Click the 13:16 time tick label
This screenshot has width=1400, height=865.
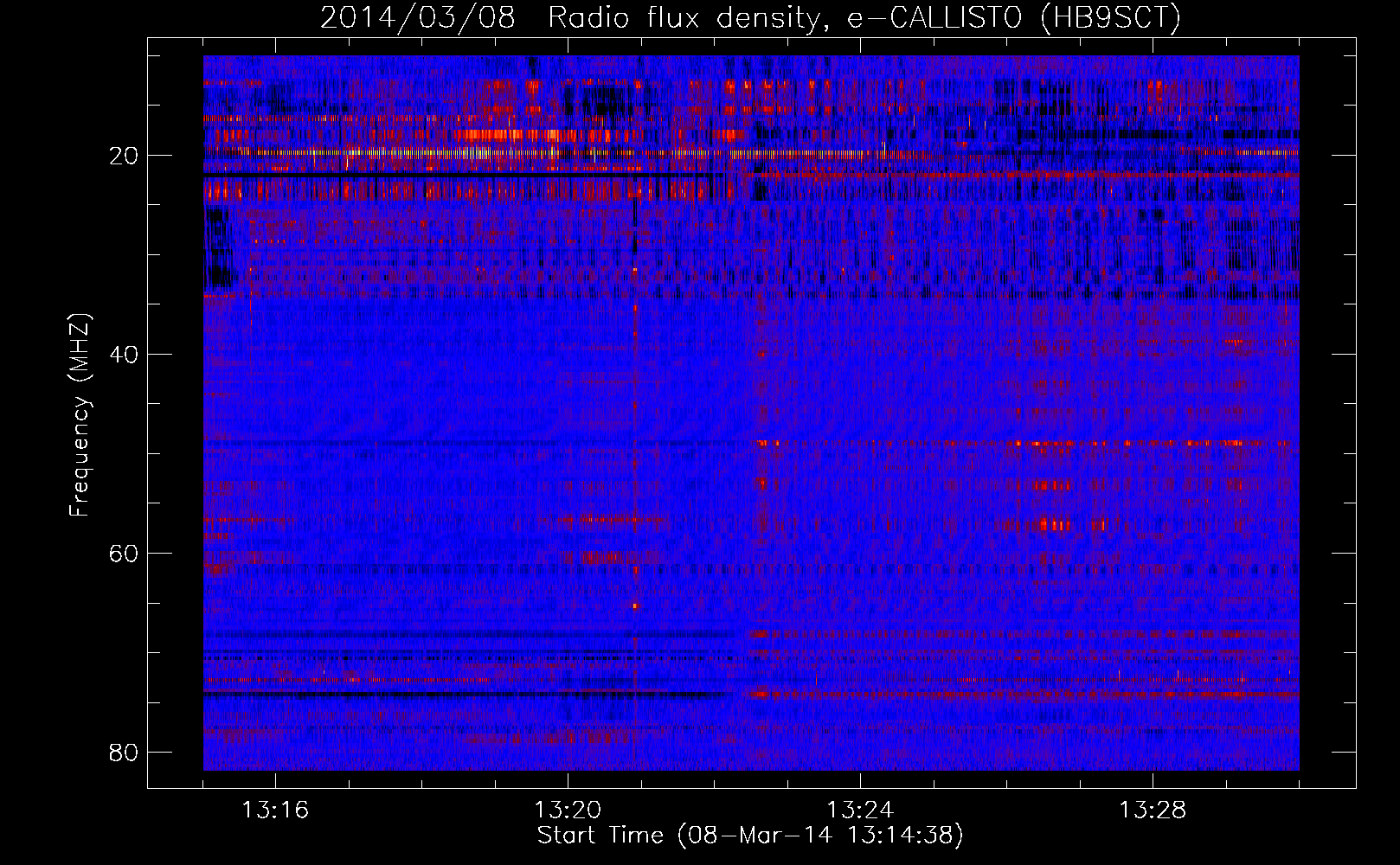(275, 811)
